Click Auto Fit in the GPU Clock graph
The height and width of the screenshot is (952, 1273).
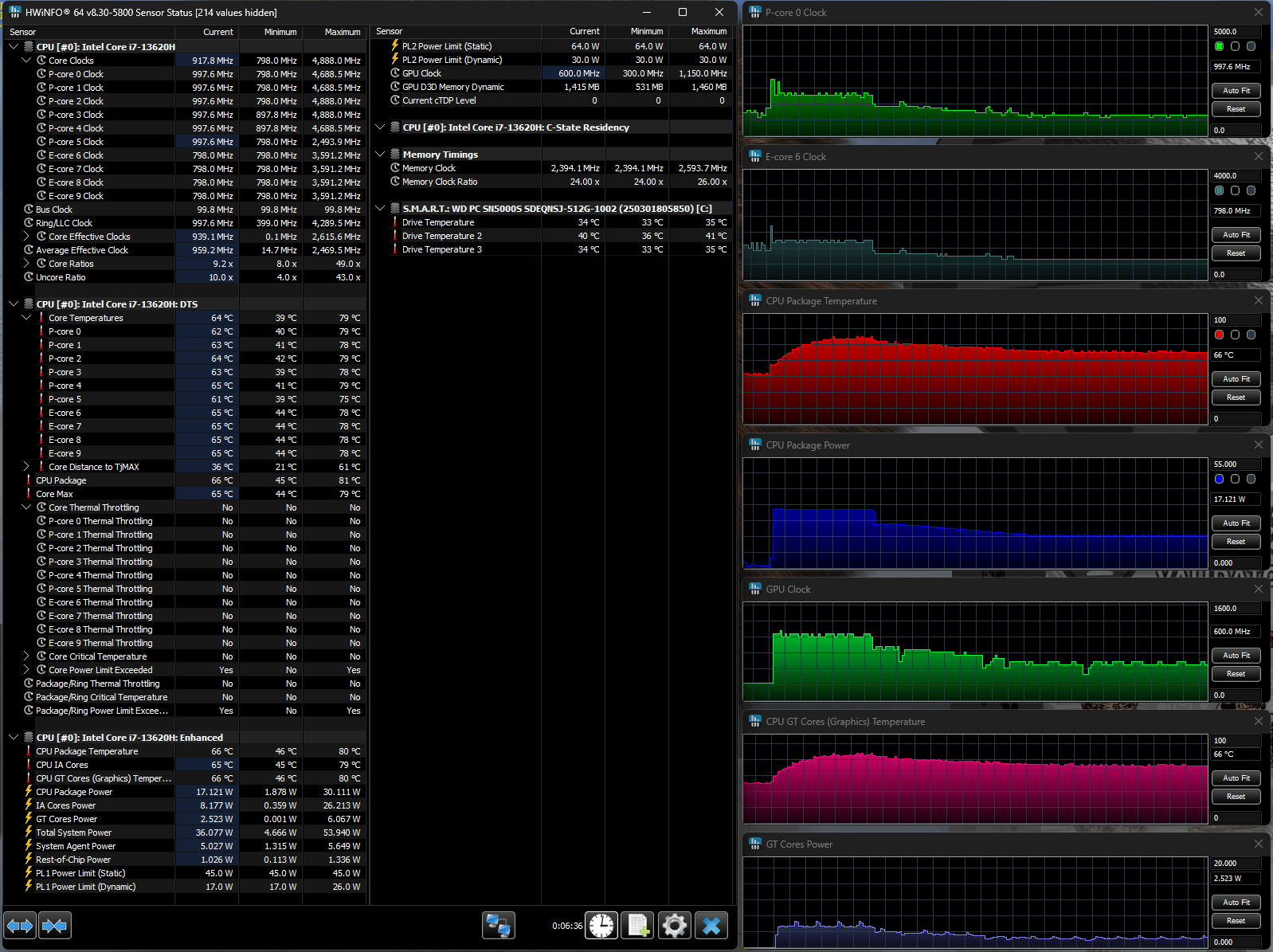1236,656
